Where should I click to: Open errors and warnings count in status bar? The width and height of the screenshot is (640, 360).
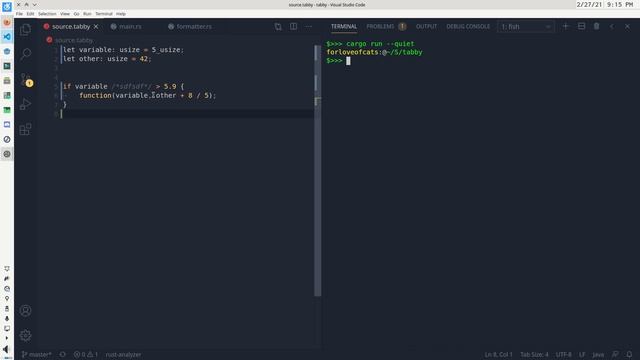[x=86, y=355]
